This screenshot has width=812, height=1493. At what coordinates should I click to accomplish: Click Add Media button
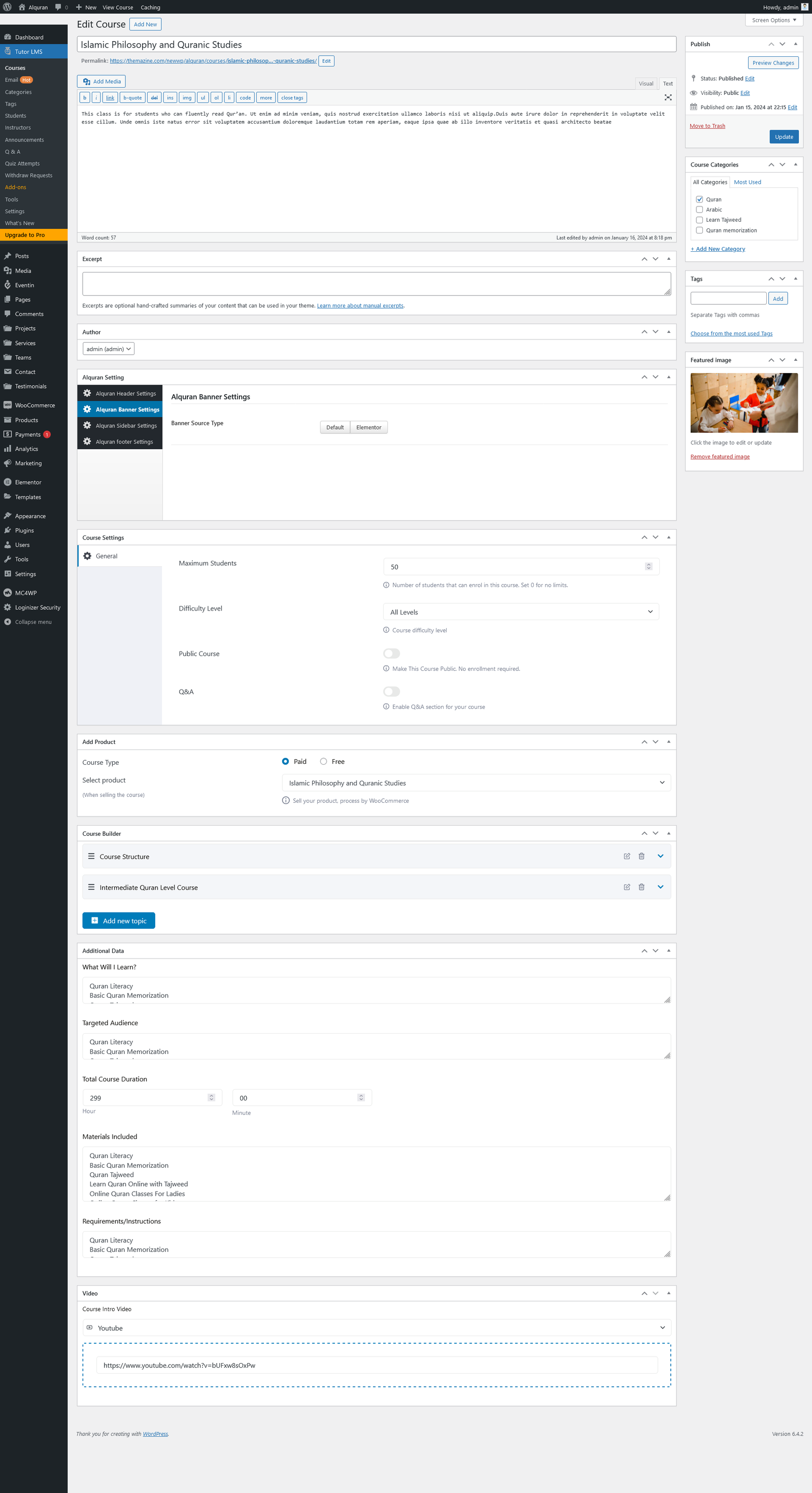[101, 81]
